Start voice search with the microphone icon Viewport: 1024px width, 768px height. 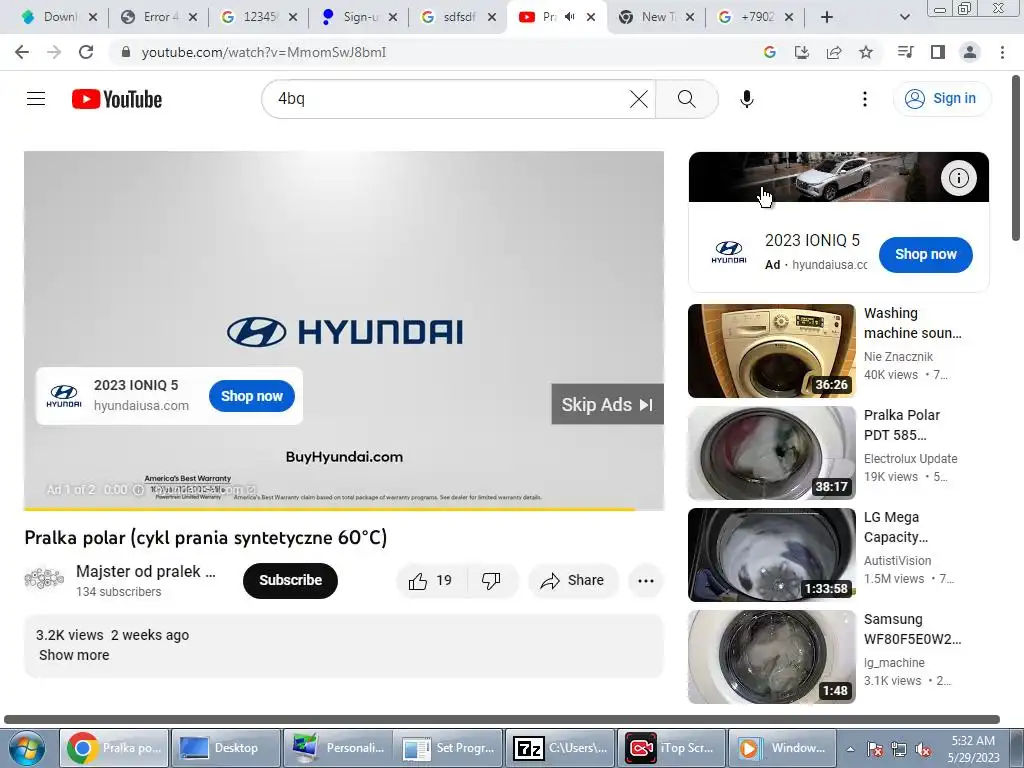click(746, 99)
